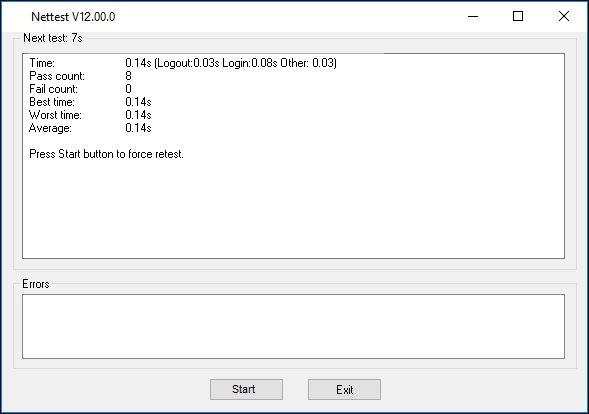Click the Time result line
The image size is (589, 414).
[183, 63]
